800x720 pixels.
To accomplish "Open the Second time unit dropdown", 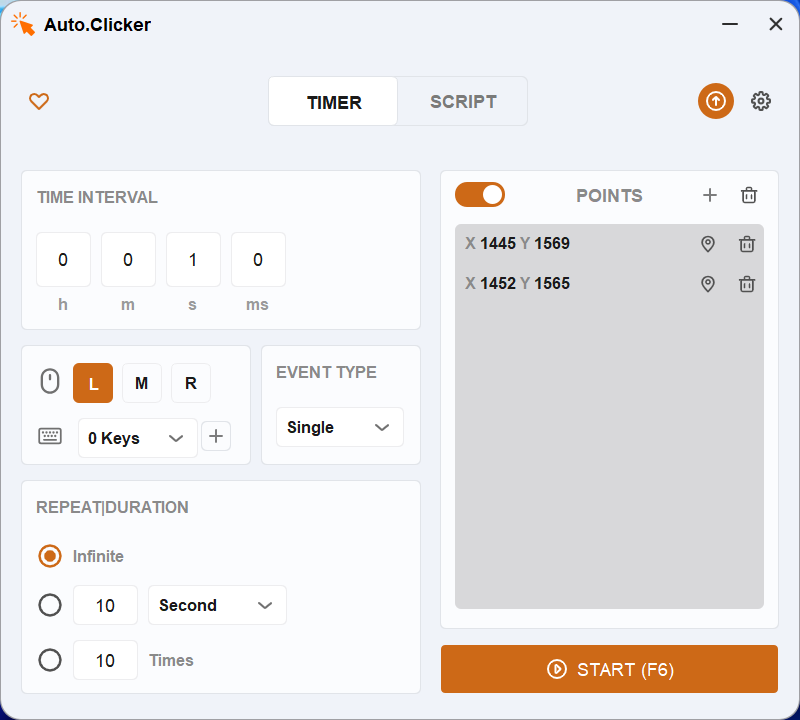I will pos(217,605).
